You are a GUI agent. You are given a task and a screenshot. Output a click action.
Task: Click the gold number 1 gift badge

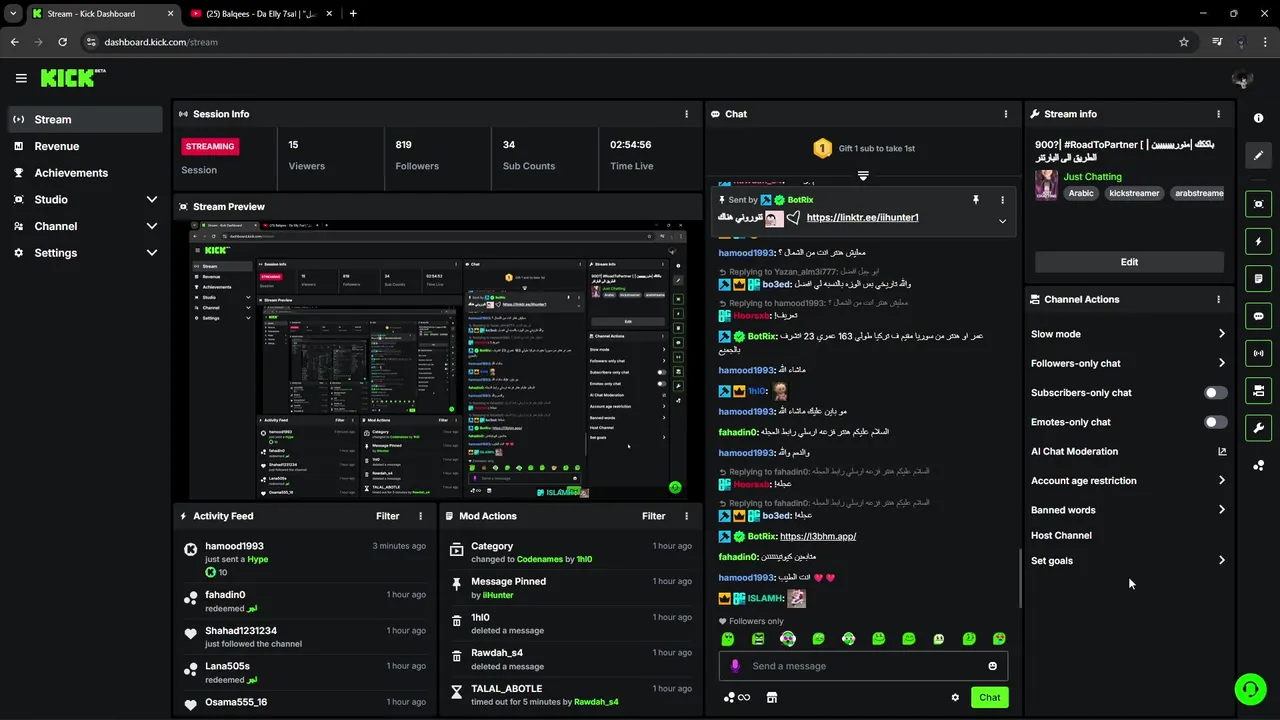coord(822,148)
